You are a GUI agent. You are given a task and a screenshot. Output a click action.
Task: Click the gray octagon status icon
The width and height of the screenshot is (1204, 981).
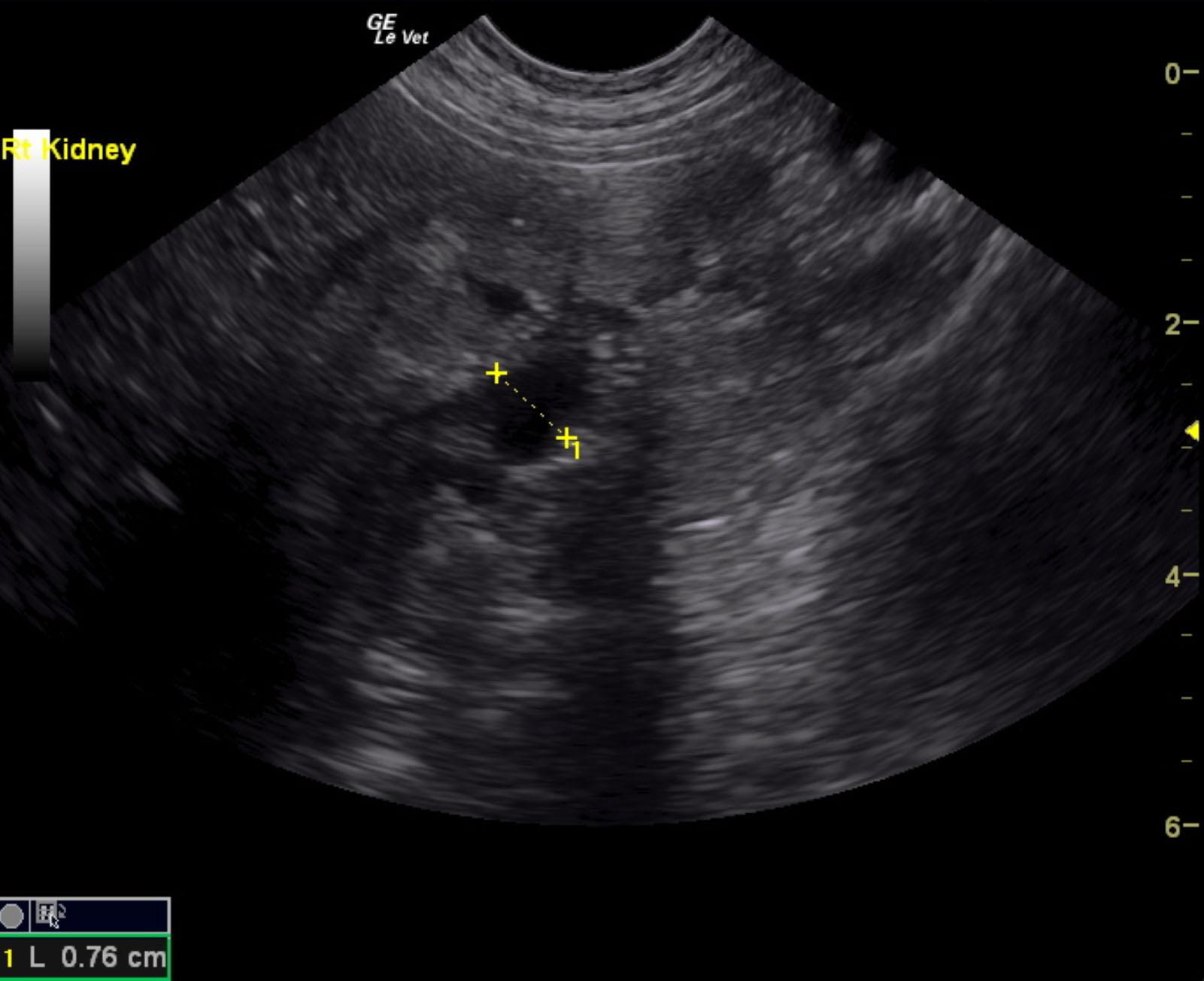(12, 916)
